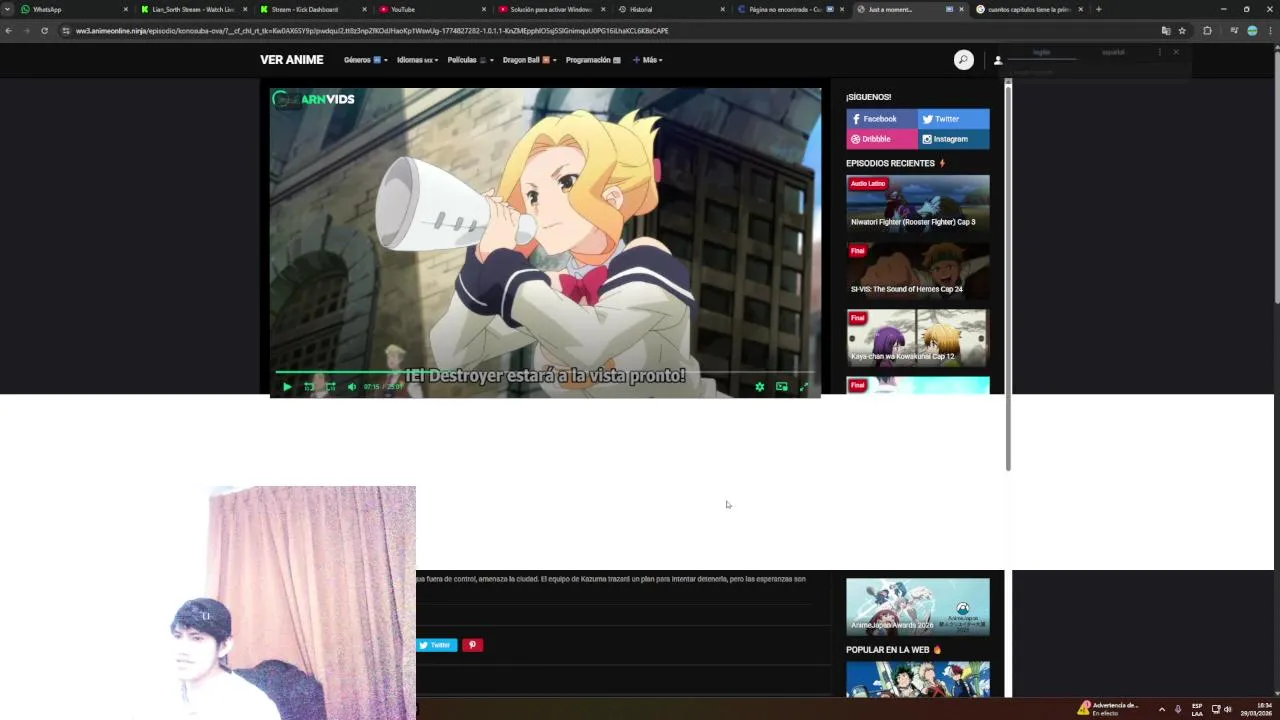Open translate page icon in address bar
The image size is (1280, 720).
point(1166,30)
